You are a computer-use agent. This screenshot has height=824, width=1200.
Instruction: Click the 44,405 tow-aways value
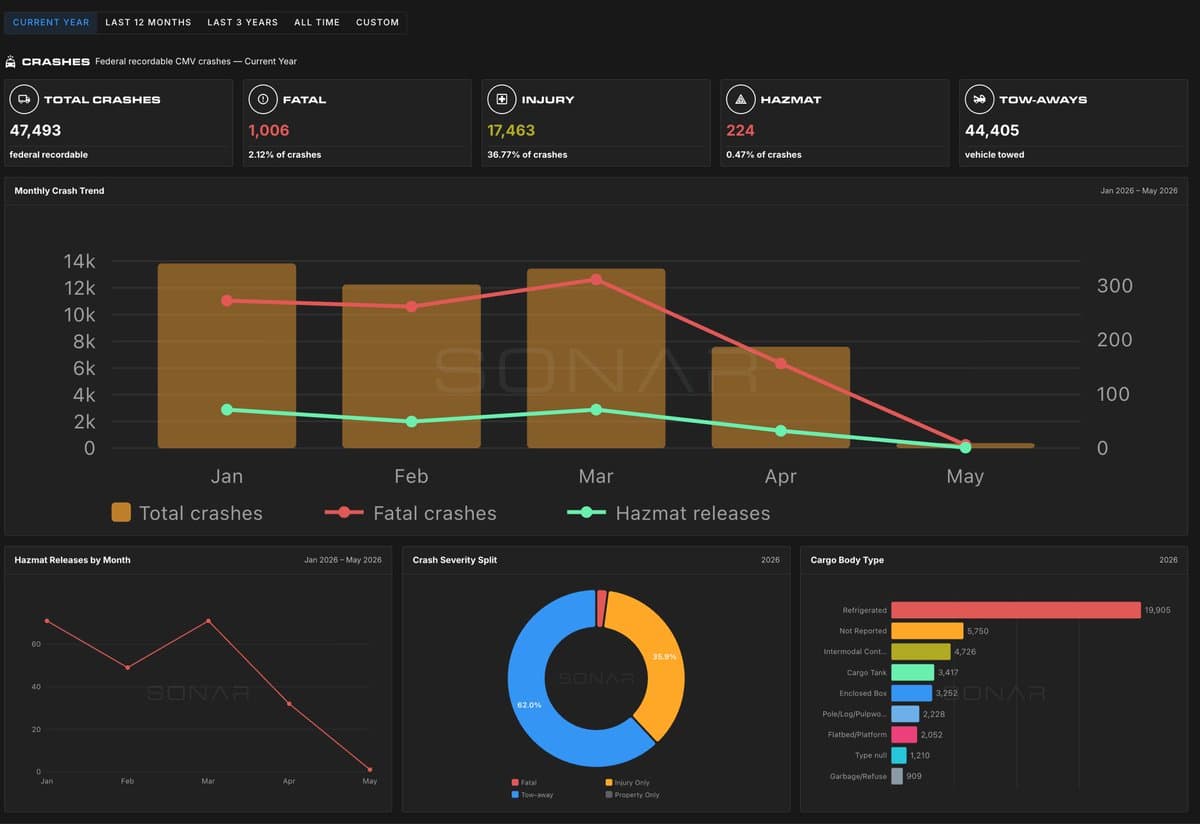[992, 130]
